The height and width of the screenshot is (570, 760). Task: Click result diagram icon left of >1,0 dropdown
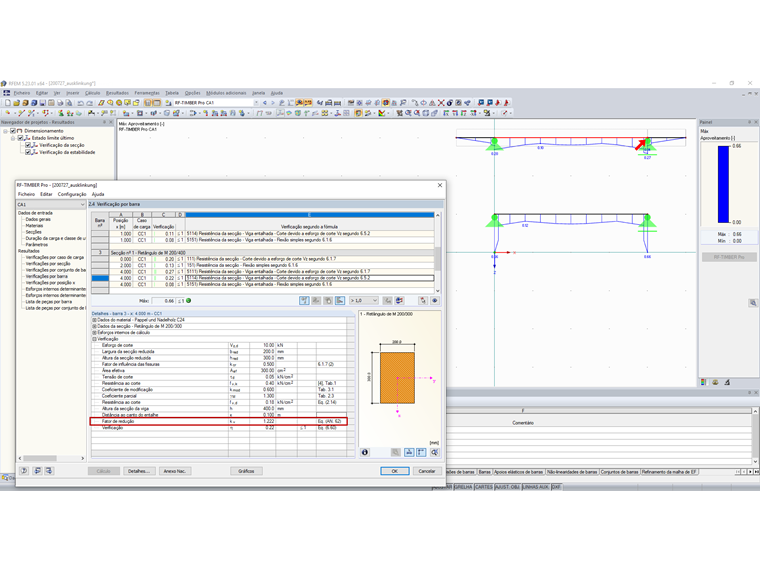tap(340, 301)
